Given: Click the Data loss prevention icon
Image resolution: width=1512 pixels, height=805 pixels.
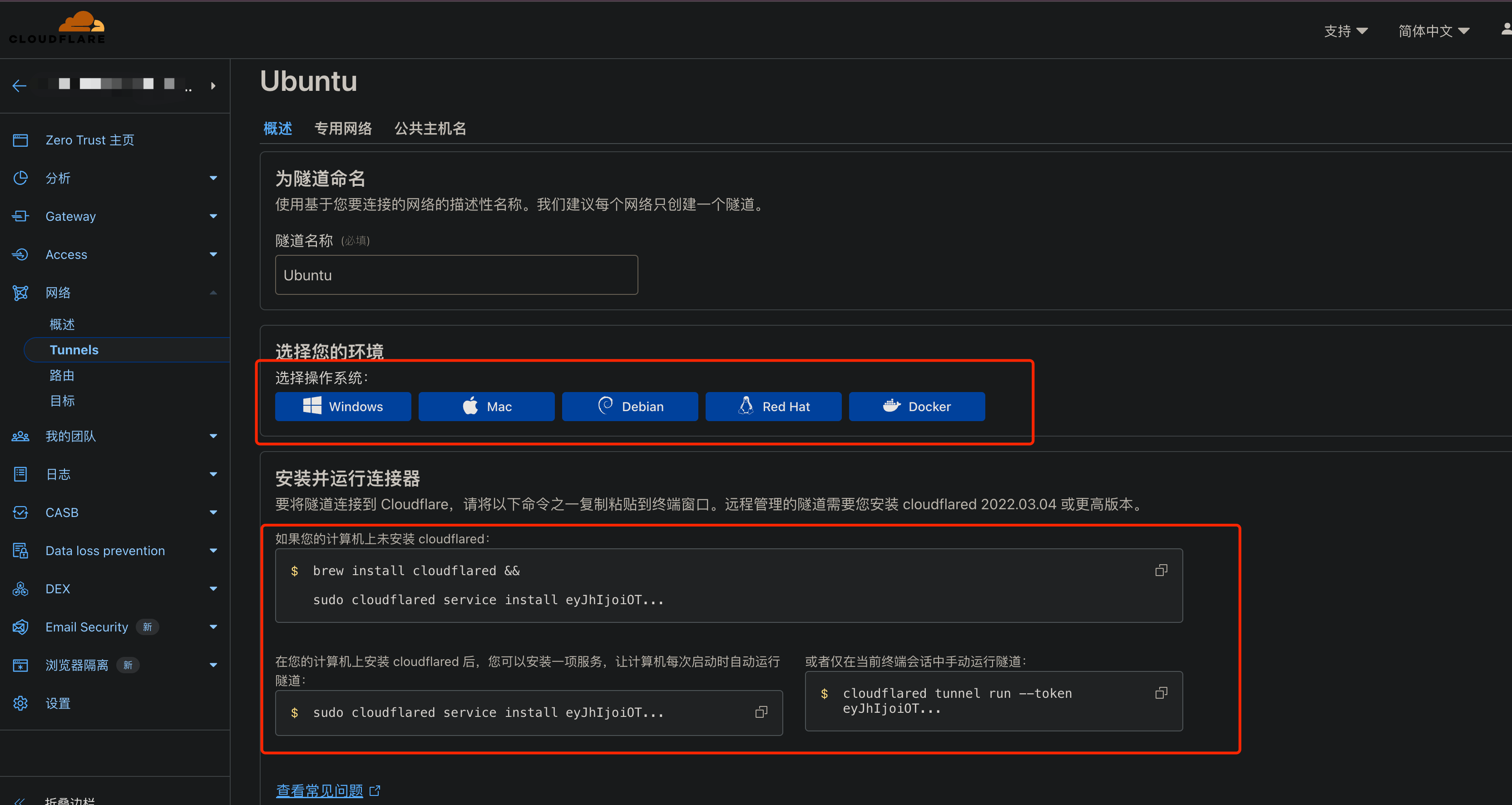Looking at the screenshot, I should [20, 551].
